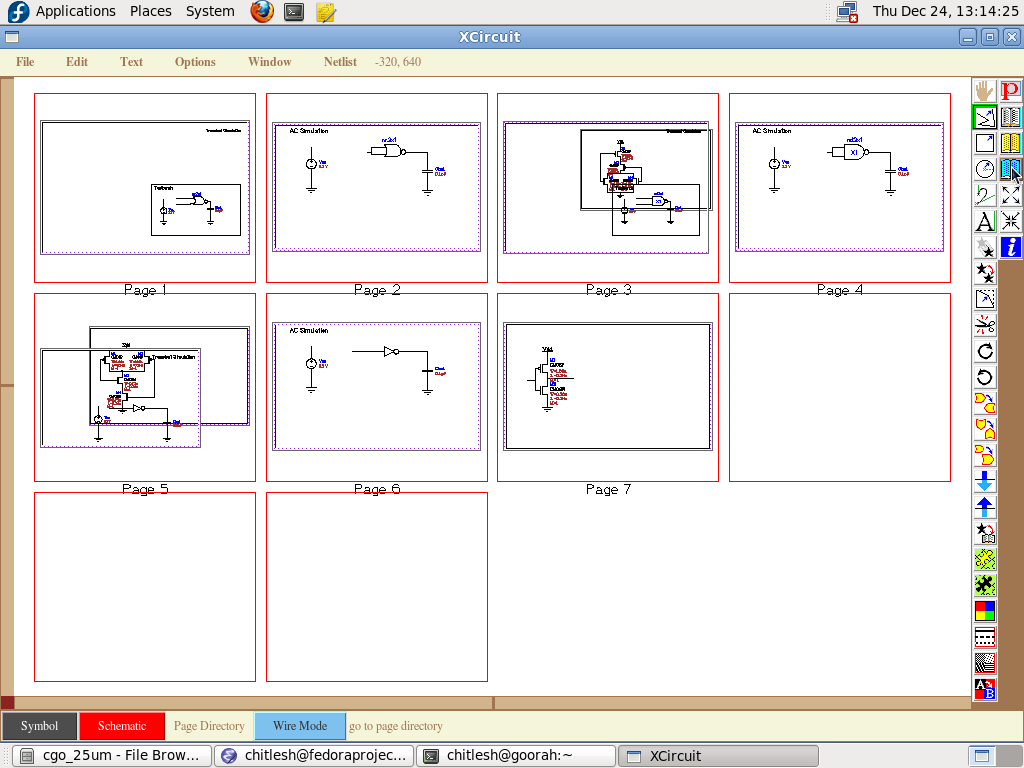Screen dimensions: 1024x768
Task: Open the File menu
Action: [25, 62]
